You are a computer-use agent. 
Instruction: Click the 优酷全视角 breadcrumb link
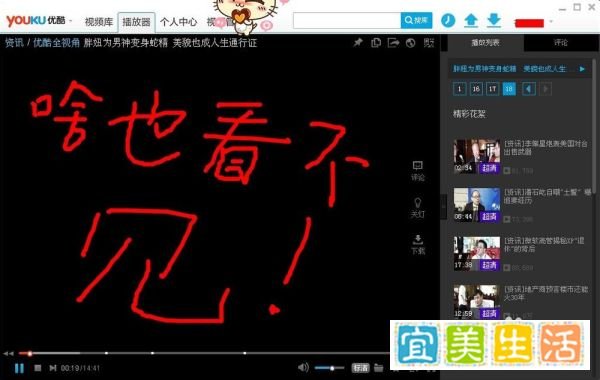point(56,43)
